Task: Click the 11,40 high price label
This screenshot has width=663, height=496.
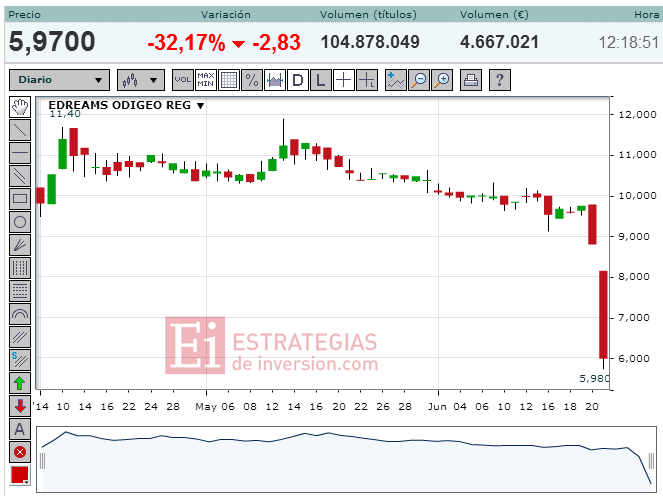Action: (65, 114)
